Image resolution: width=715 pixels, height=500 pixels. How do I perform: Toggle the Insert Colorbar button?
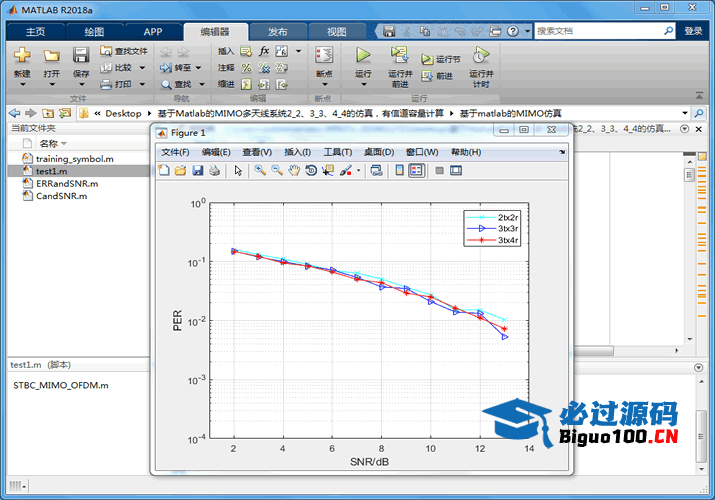[400, 171]
